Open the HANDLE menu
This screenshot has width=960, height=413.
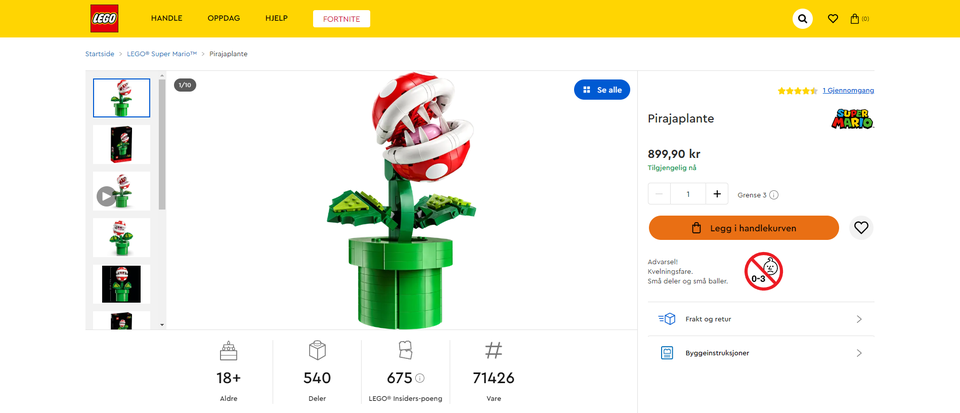(x=166, y=19)
